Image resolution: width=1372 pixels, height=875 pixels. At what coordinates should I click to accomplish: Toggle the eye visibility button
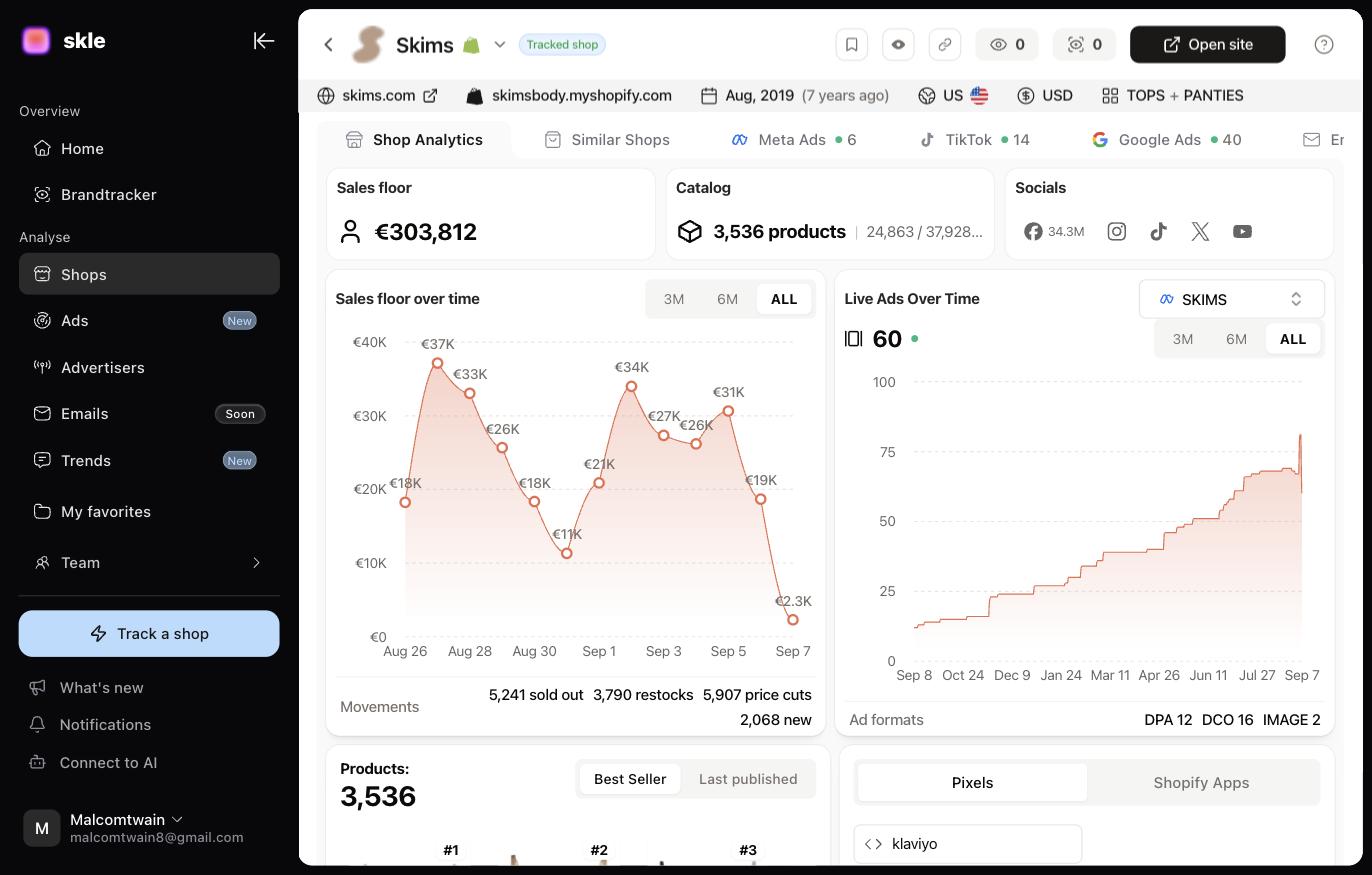pos(898,44)
